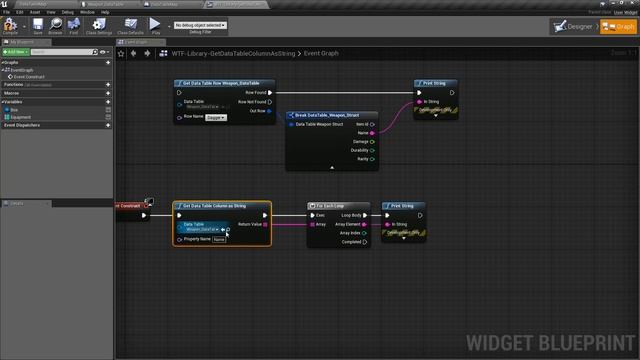
Task: Open the Window menu
Action: (x=87, y=12)
